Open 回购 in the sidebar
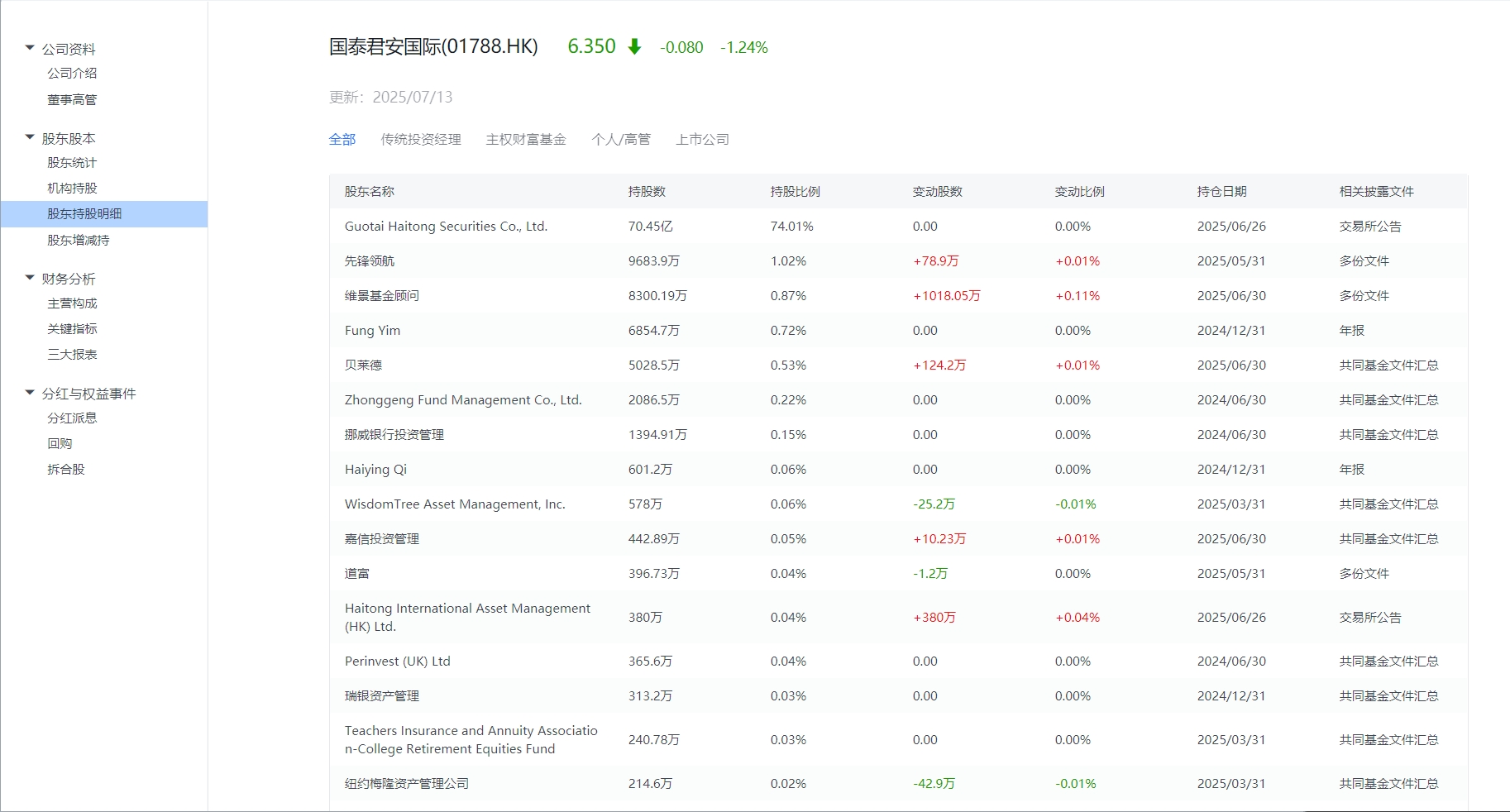This screenshot has height=812, width=1510. [x=60, y=444]
